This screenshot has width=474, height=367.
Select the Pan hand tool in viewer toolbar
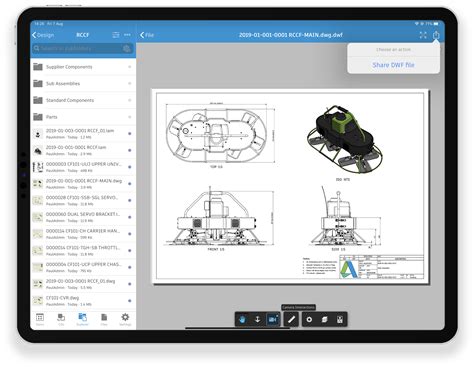[242, 319]
